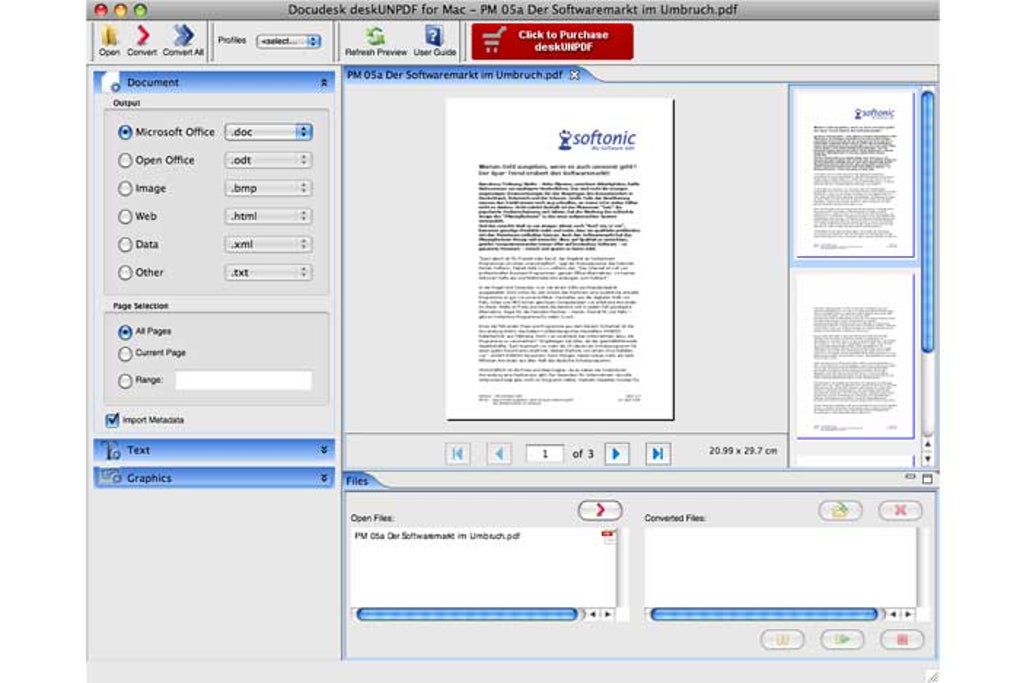
Task: Select the Microsoft Office output option
Action: pyautogui.click(x=125, y=132)
